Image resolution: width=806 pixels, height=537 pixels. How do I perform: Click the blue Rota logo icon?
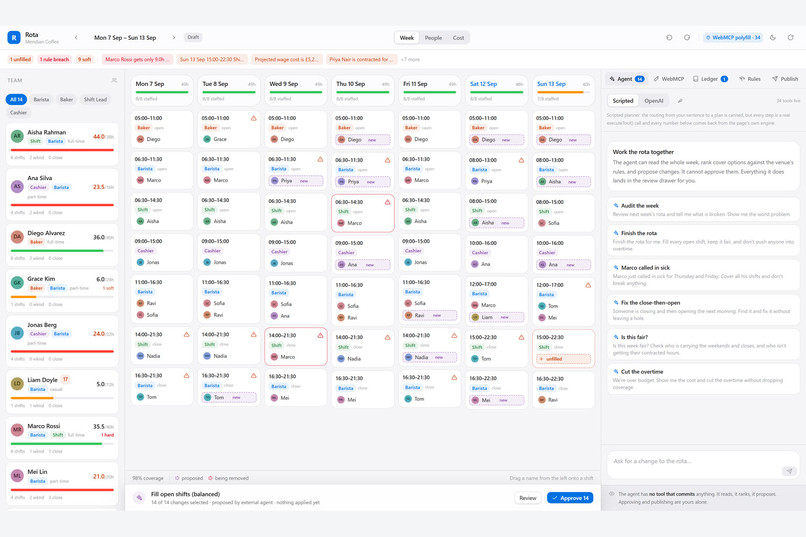14,38
